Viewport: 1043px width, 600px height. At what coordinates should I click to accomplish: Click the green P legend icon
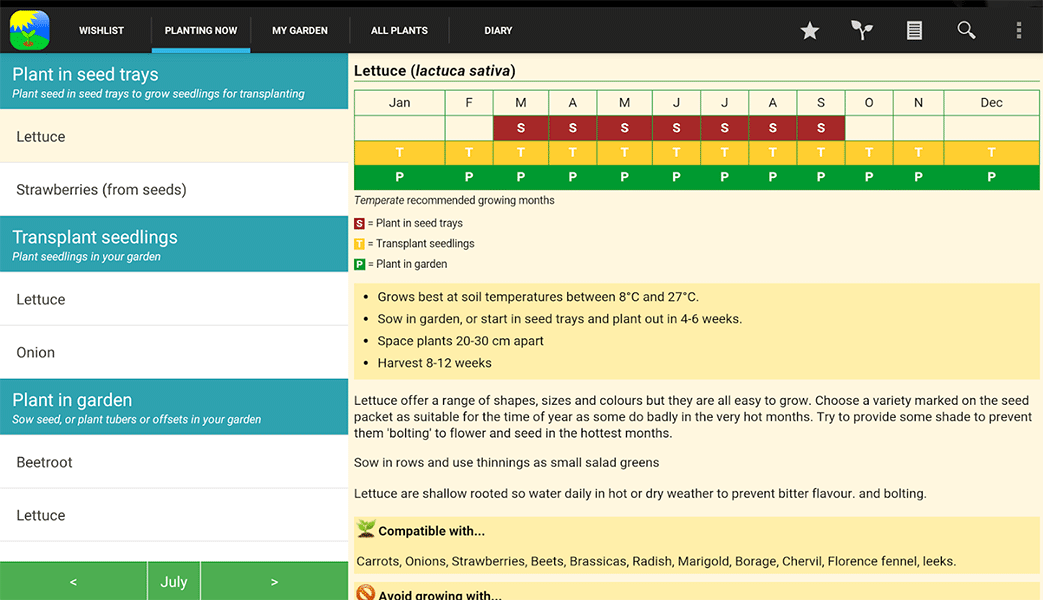[x=360, y=265]
